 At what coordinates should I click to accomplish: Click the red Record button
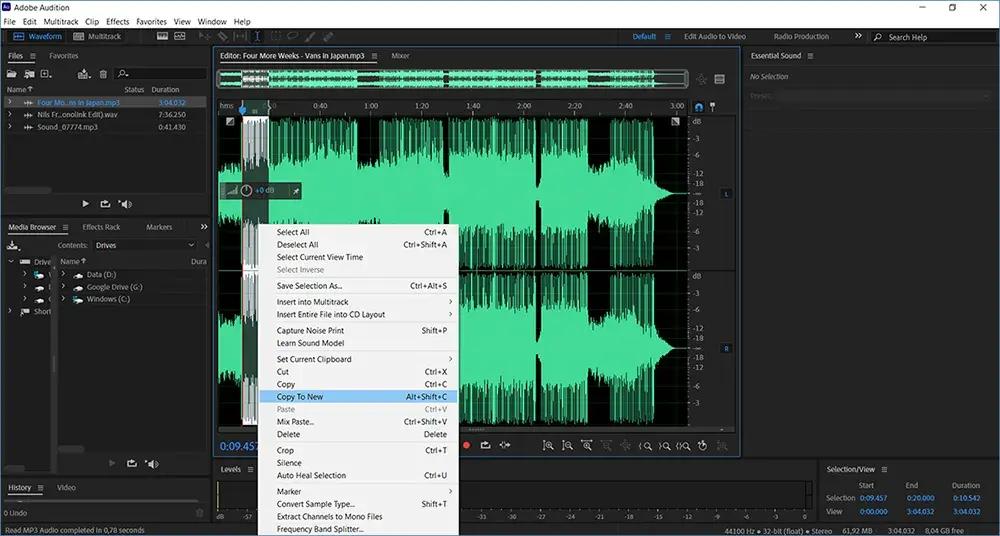[466, 445]
